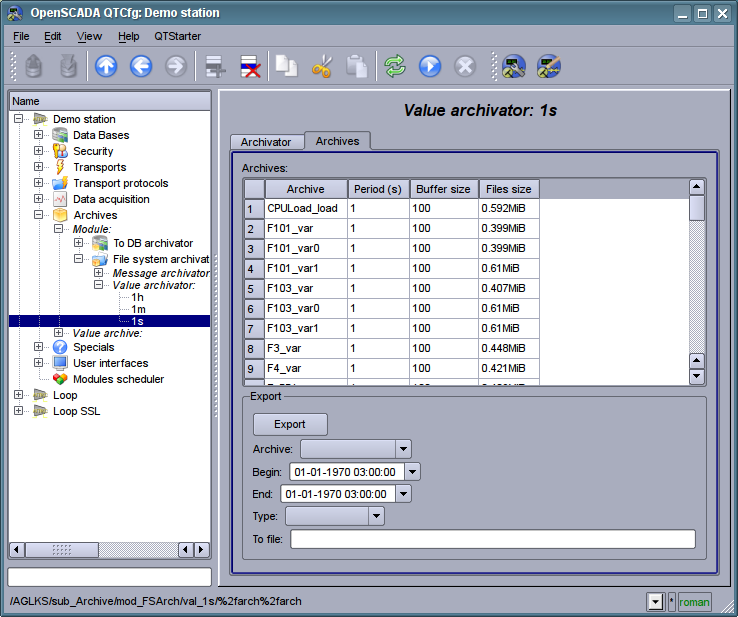Viewport: 738px width, 617px height.
Task: Click the status bar dropdown arrow button
Action: (x=656, y=602)
